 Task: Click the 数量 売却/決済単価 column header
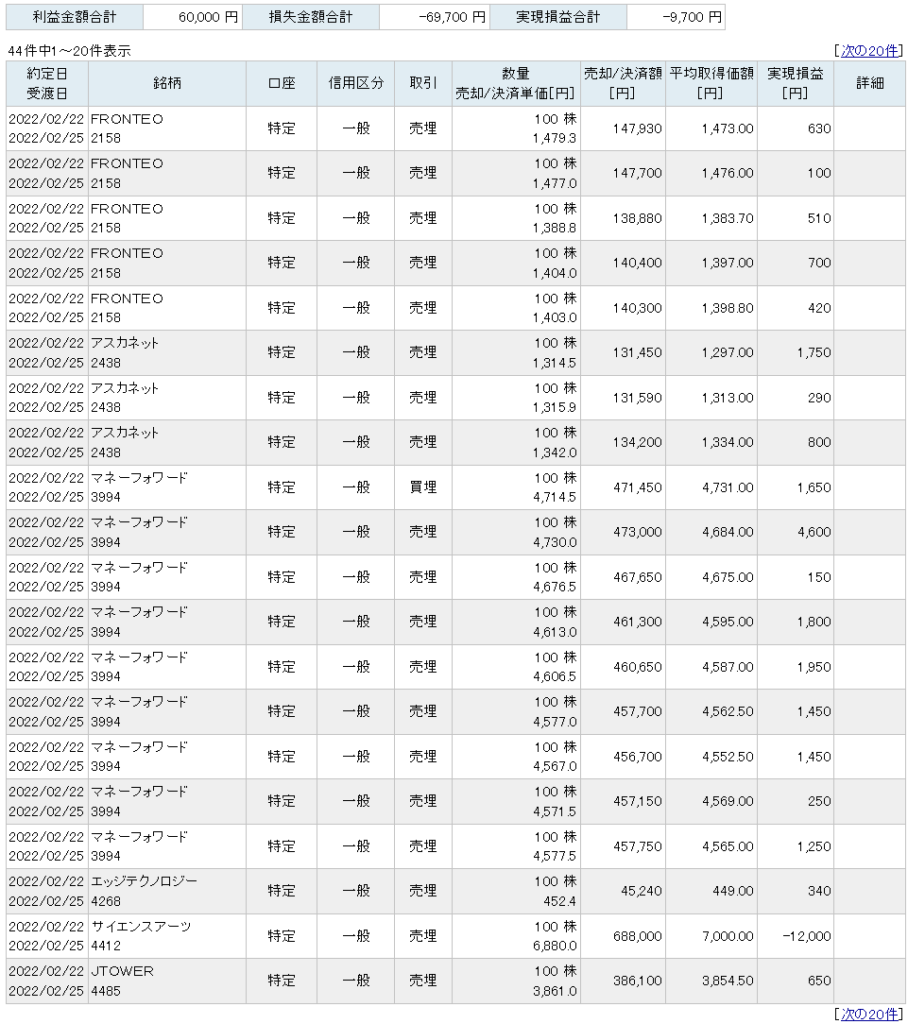pos(516,84)
